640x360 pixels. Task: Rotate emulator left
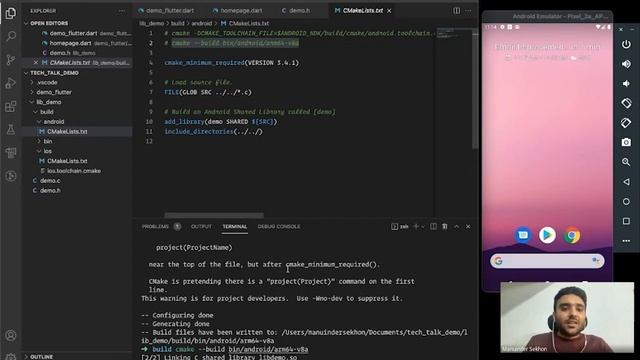click(x=626, y=103)
